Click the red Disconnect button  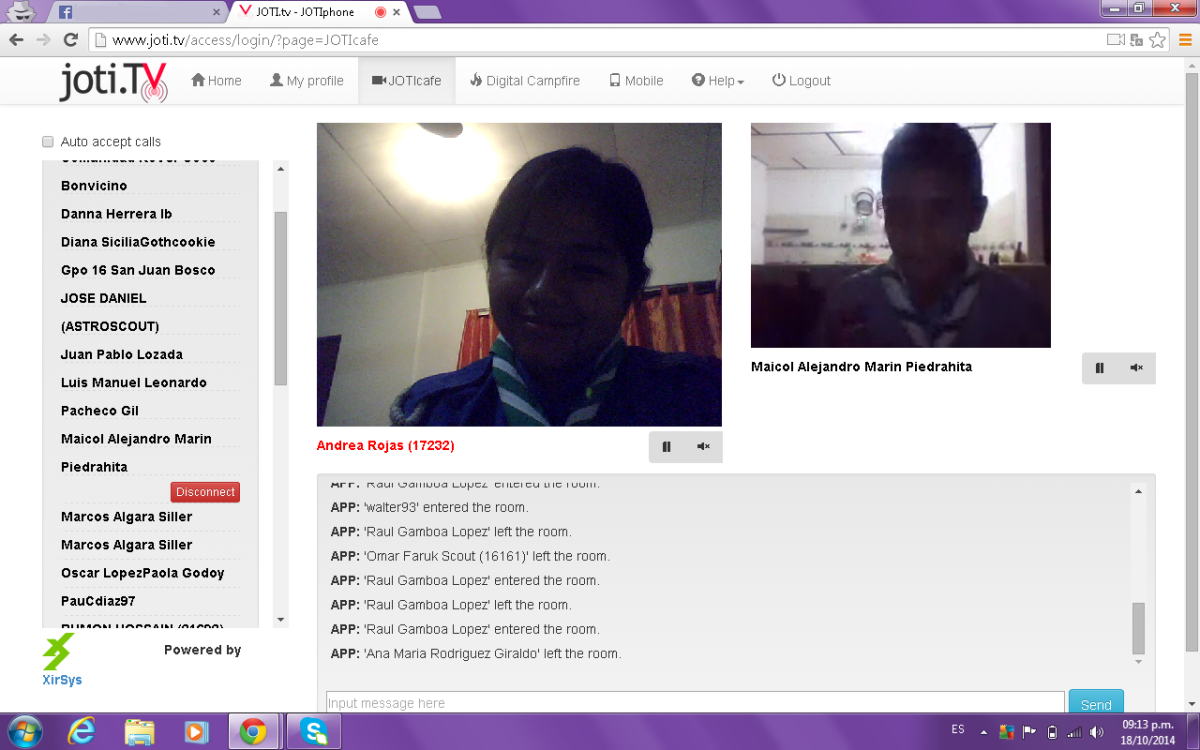pyautogui.click(x=205, y=492)
